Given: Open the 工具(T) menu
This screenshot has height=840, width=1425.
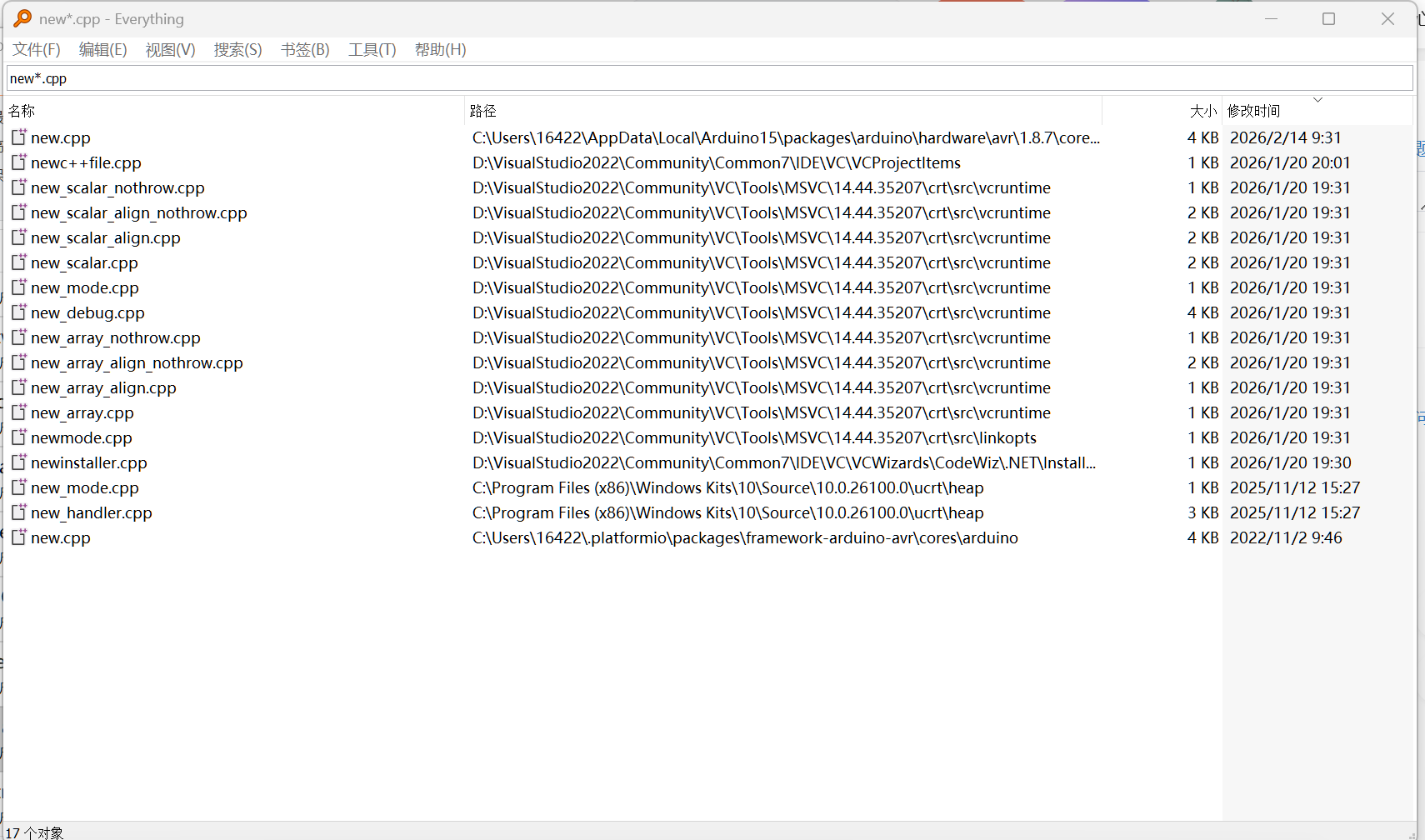Looking at the screenshot, I should (x=372, y=50).
